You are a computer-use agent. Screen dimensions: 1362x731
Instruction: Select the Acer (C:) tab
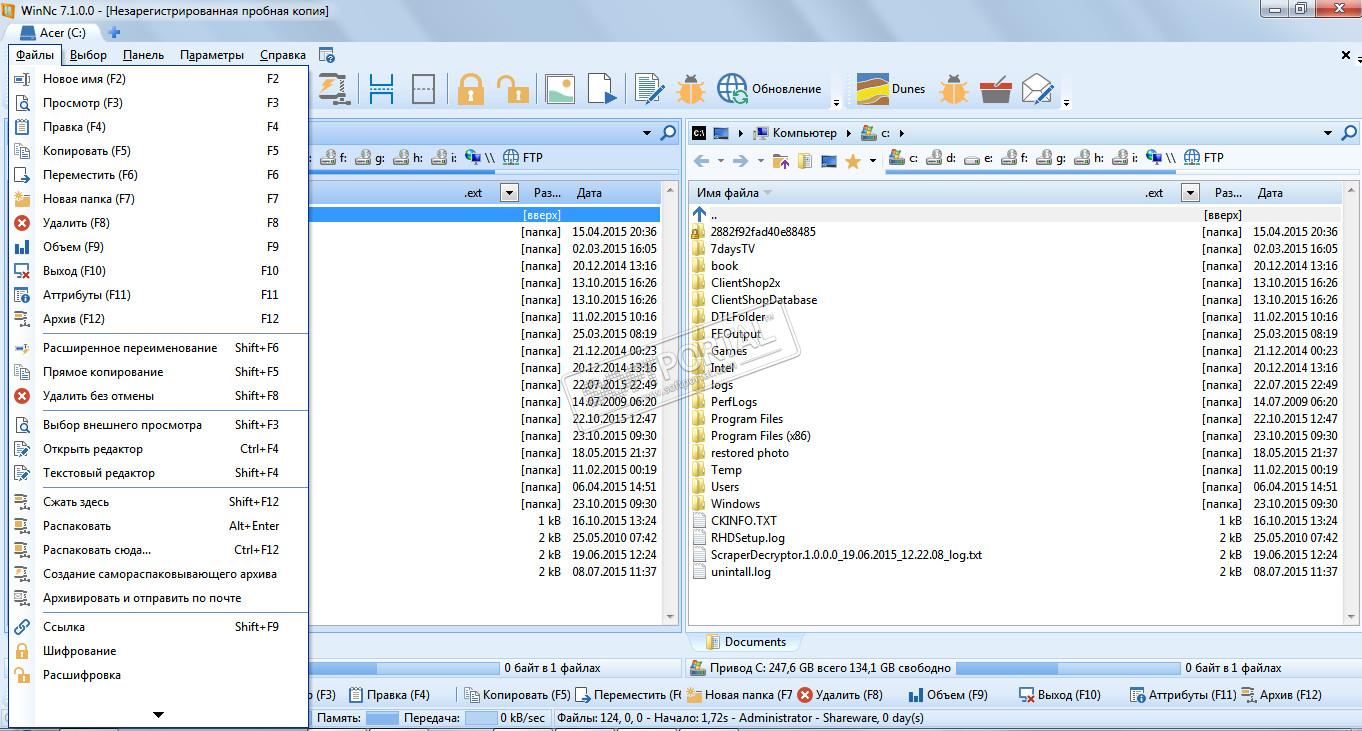tap(54, 33)
